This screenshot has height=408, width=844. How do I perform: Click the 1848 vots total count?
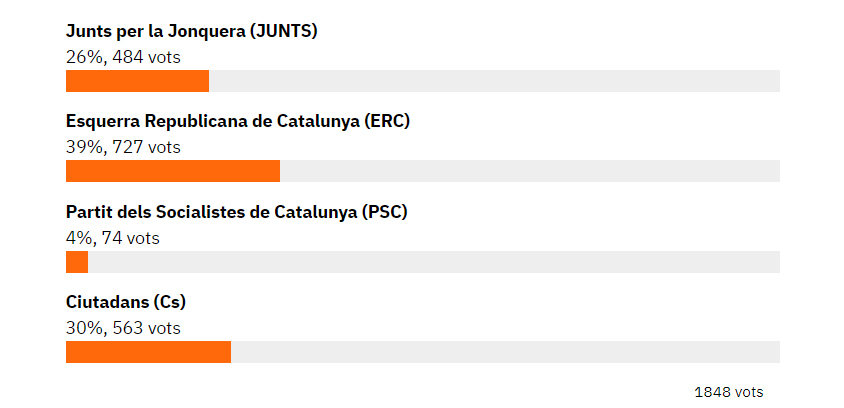728,392
